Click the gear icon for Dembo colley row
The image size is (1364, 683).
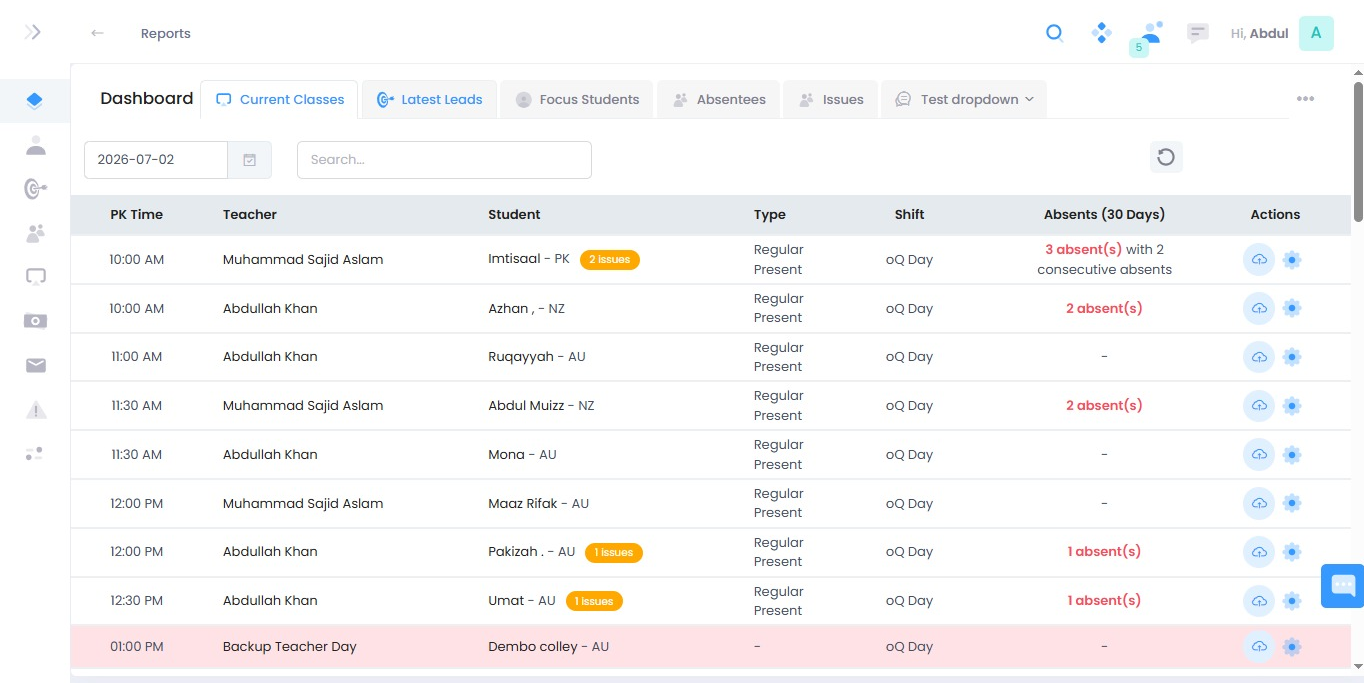pyautogui.click(x=1292, y=647)
